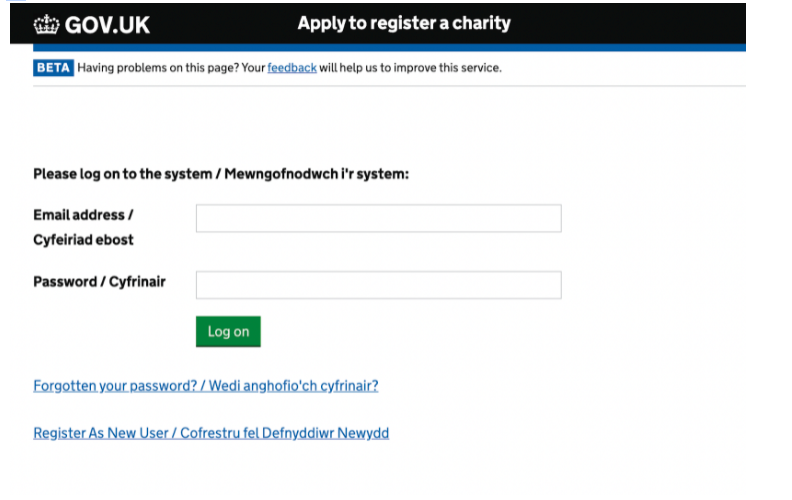The width and height of the screenshot is (792, 500).
Task: Click the 'Email address /' field label
Action: click(83, 215)
